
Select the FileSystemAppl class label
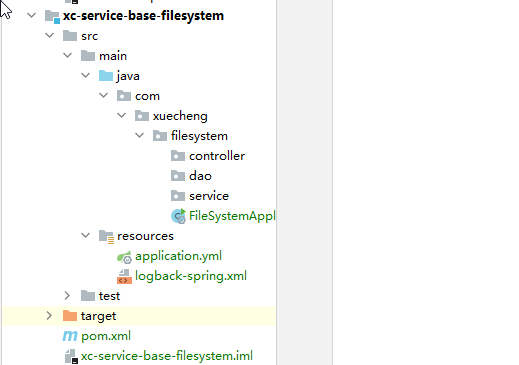tap(232, 216)
